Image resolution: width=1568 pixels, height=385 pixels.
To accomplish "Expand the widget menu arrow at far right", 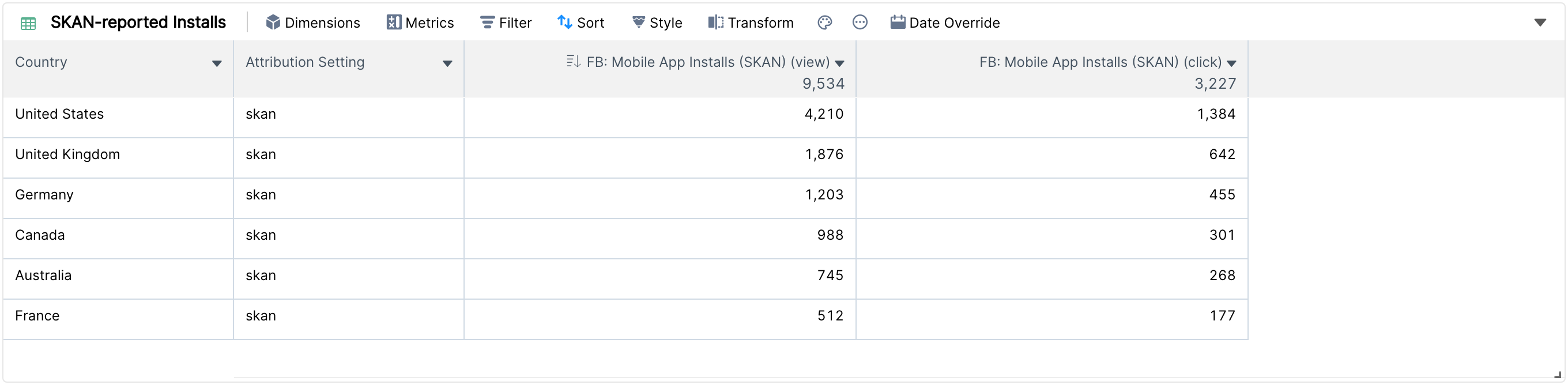I will point(1540,23).
